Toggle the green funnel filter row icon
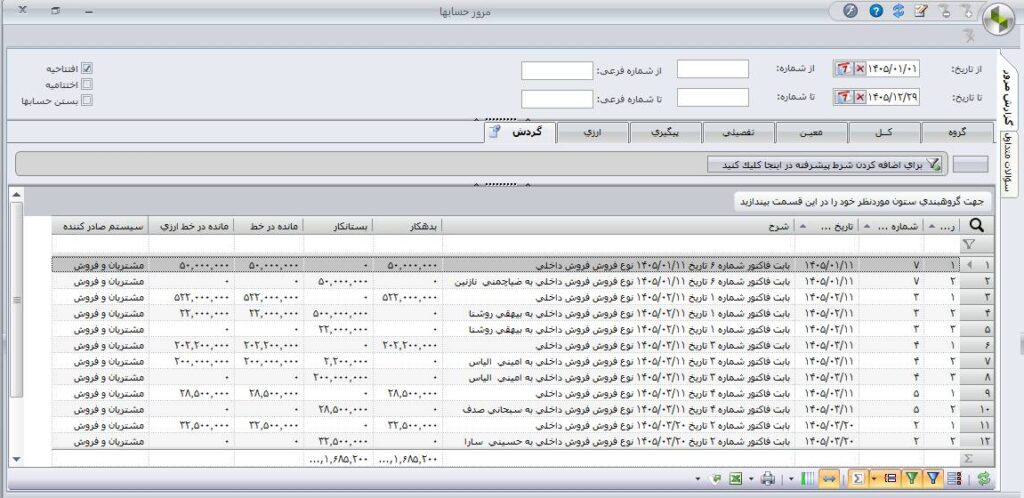 click(x=912, y=478)
